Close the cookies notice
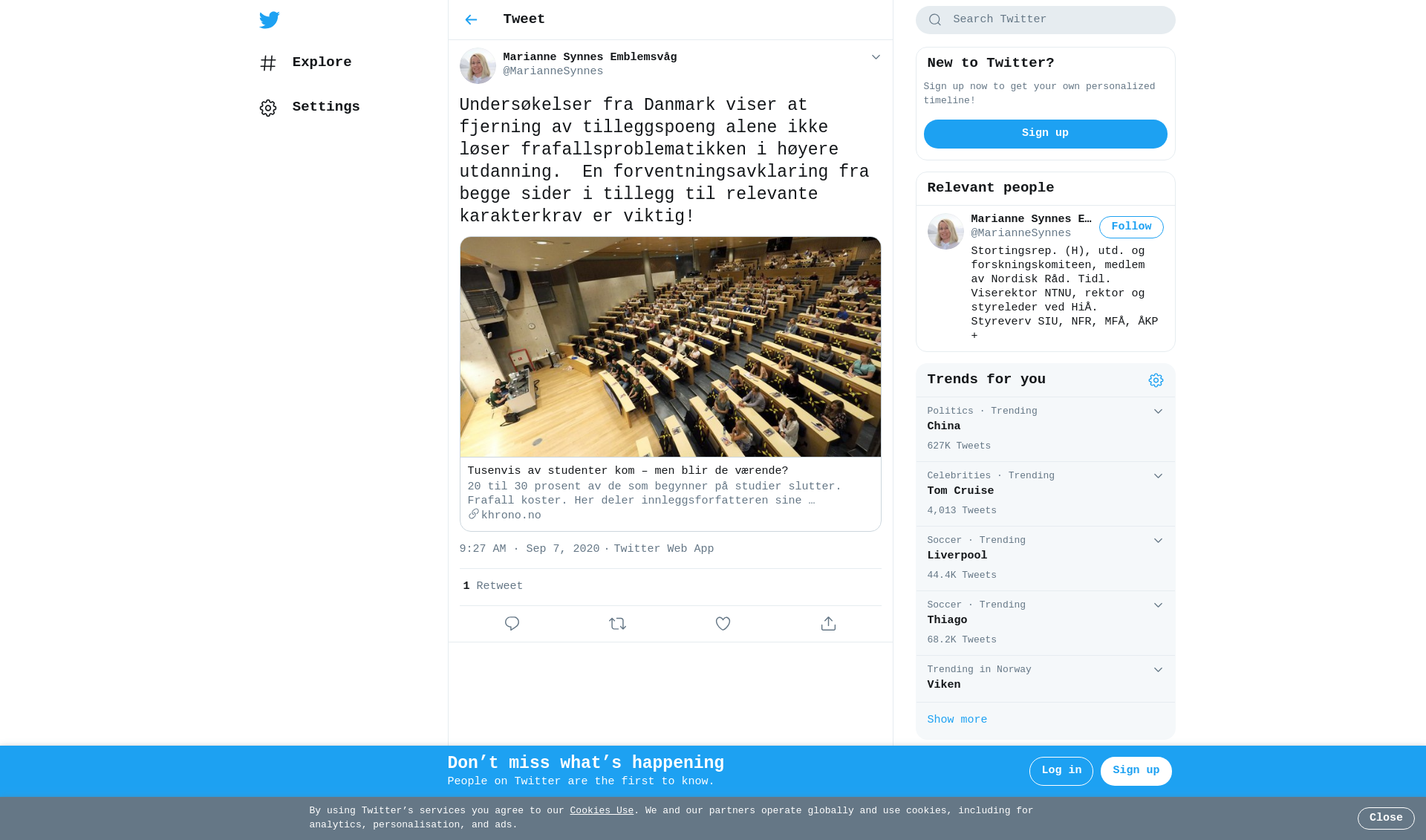Viewport: 1426px width, 840px height. tap(1386, 818)
